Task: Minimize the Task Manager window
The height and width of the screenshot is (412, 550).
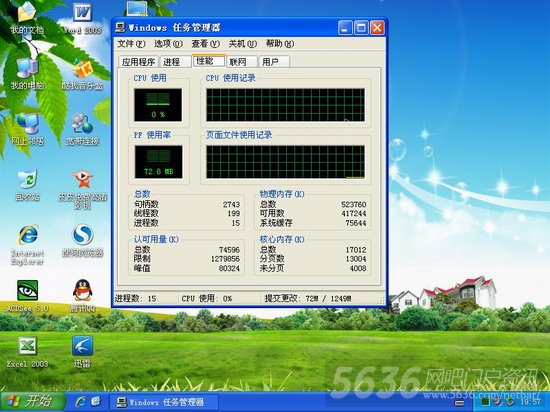Action: click(345, 28)
